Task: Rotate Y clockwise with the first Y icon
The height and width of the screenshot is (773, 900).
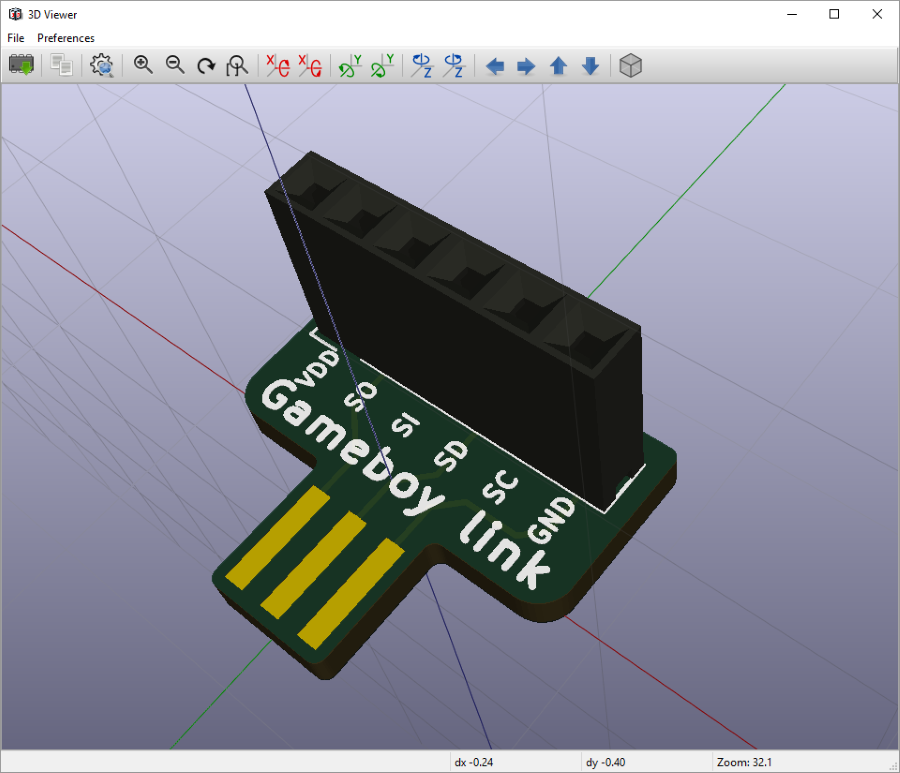Action: coord(351,65)
